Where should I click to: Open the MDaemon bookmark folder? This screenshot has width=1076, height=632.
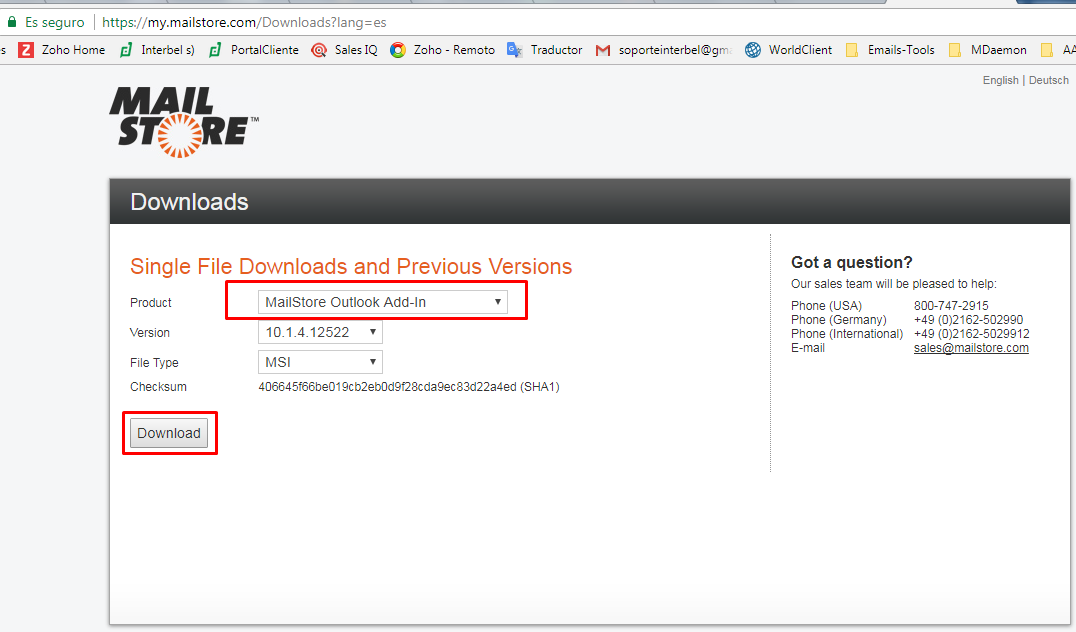tap(987, 50)
